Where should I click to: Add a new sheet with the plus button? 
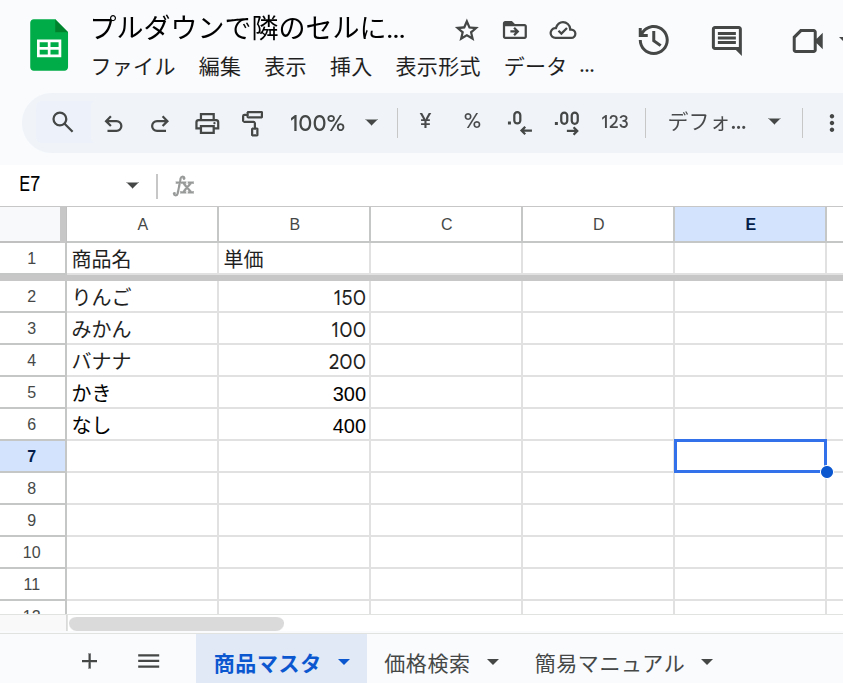[89, 661]
